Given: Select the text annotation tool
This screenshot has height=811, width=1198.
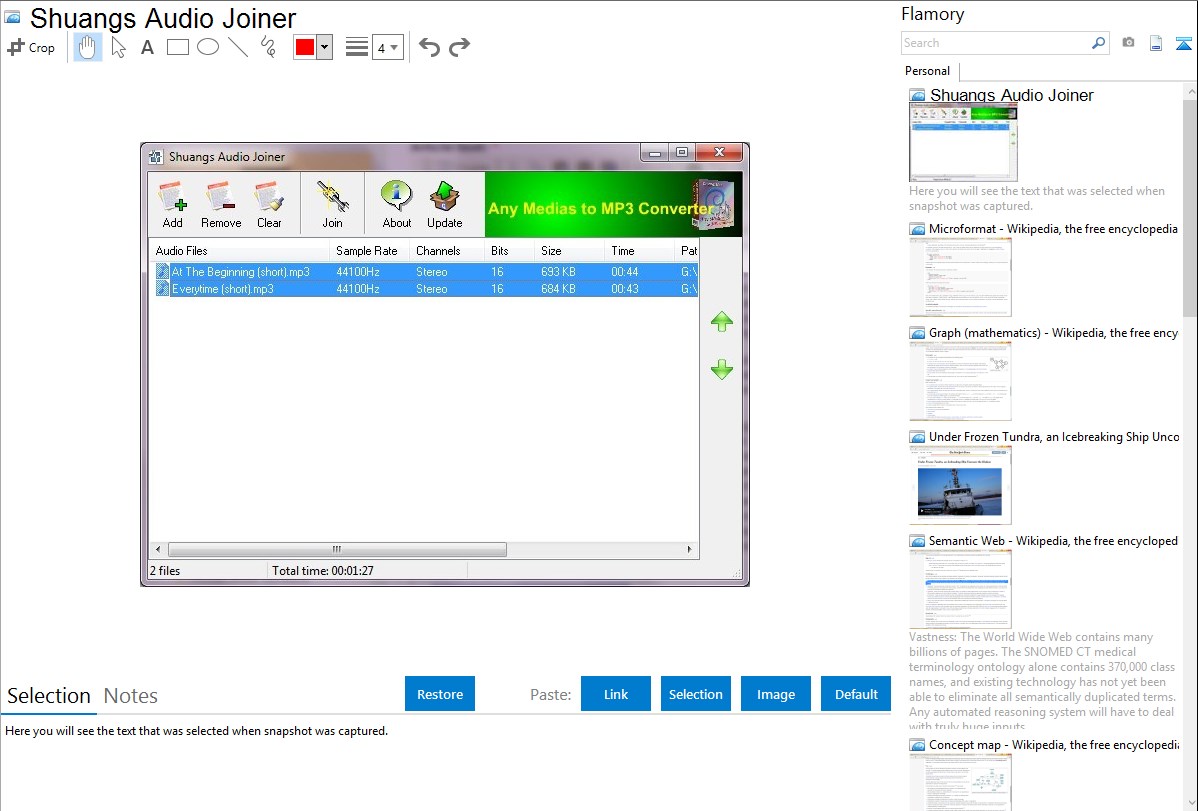Looking at the screenshot, I should click(147, 47).
